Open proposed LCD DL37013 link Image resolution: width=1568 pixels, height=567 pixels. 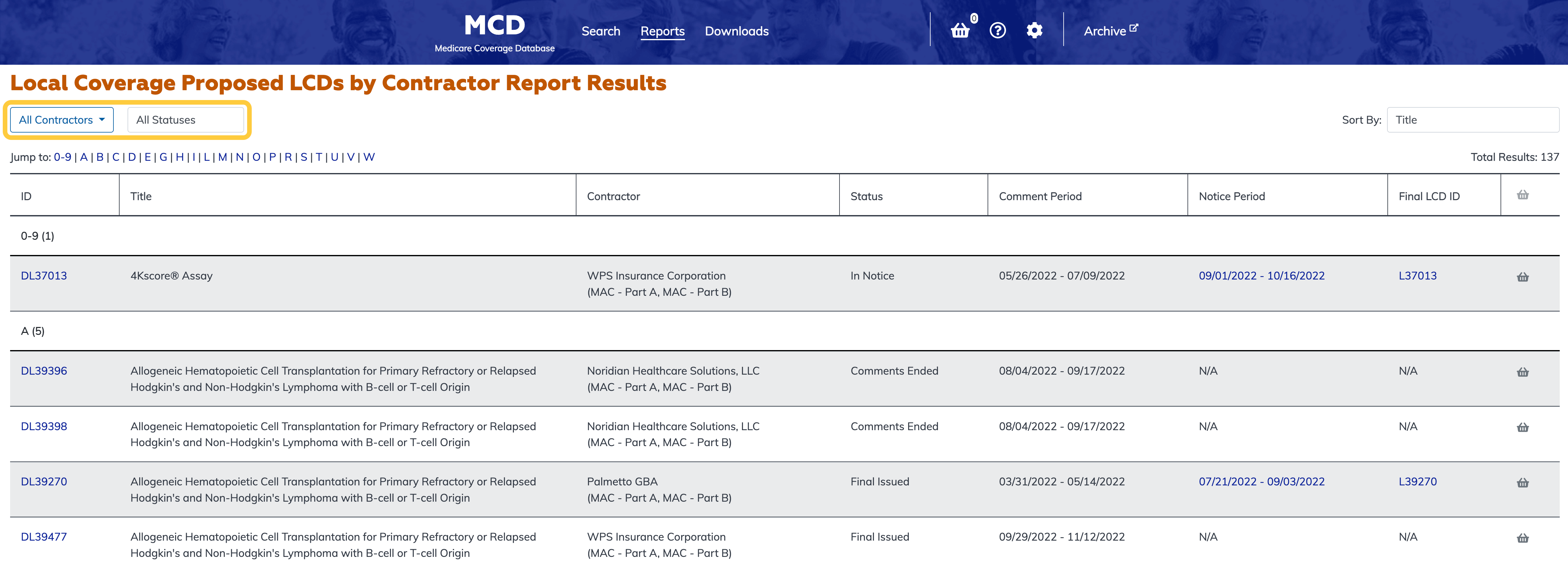coord(44,276)
